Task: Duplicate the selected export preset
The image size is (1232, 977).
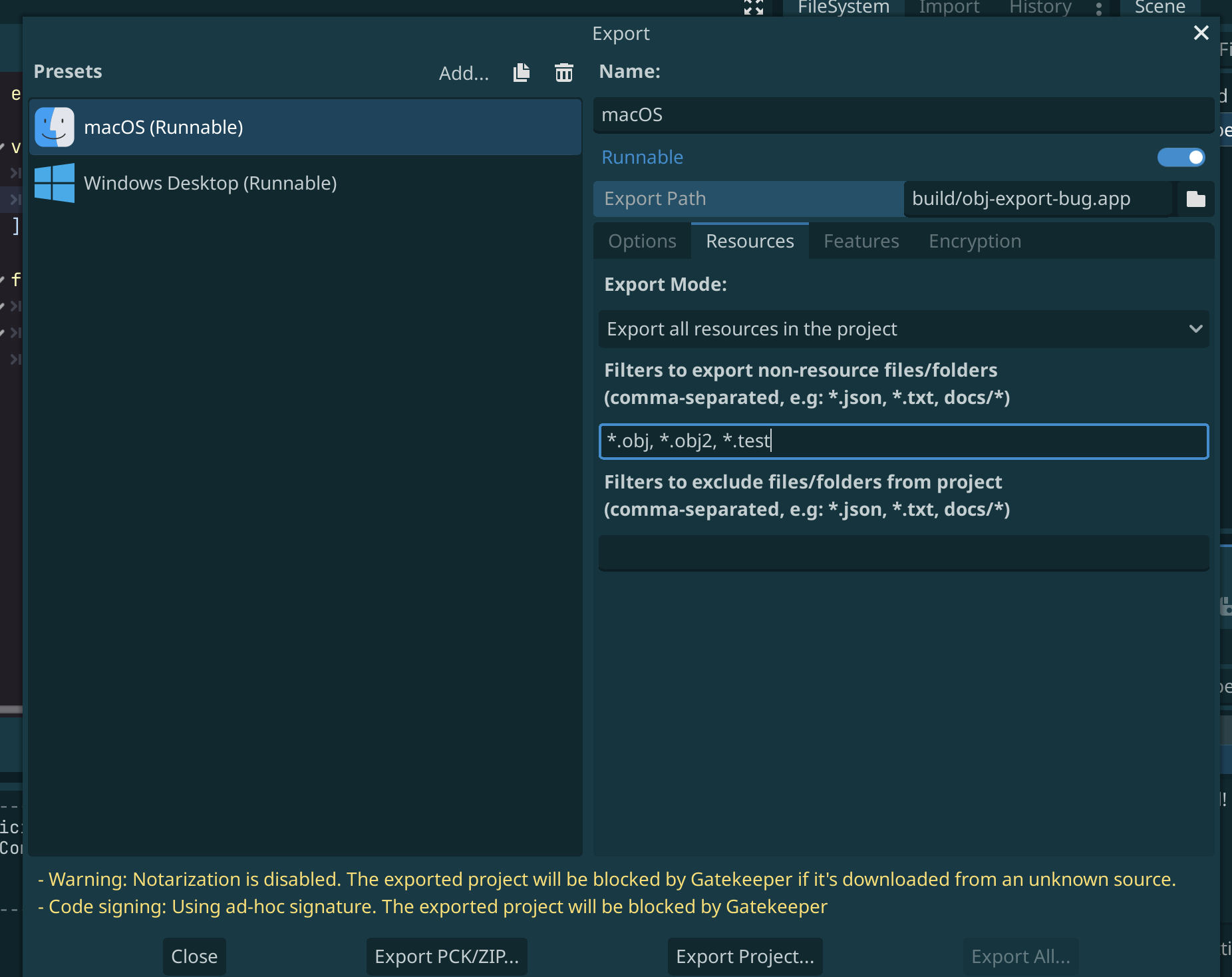Action: (x=521, y=73)
